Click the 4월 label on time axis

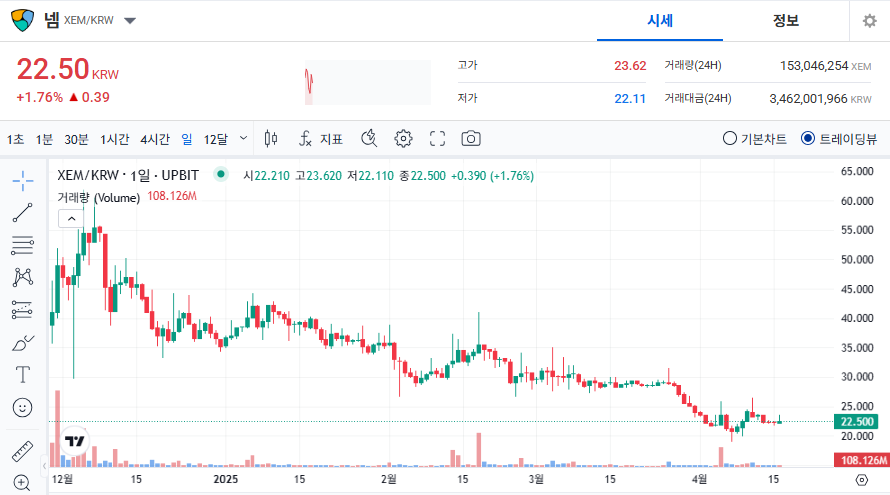click(x=699, y=479)
